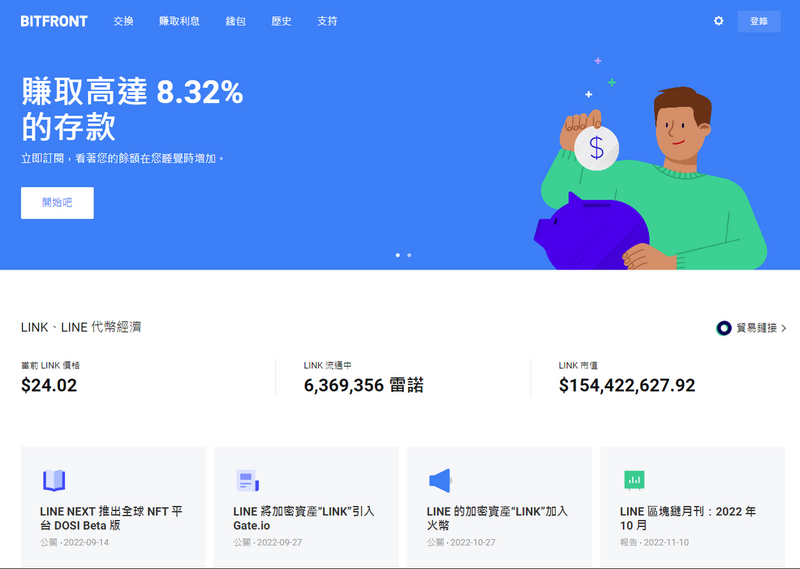Open LINE 區塊鏈月刊 2022 年 10 月 report
Screen dimensions: 800x569
point(688,518)
